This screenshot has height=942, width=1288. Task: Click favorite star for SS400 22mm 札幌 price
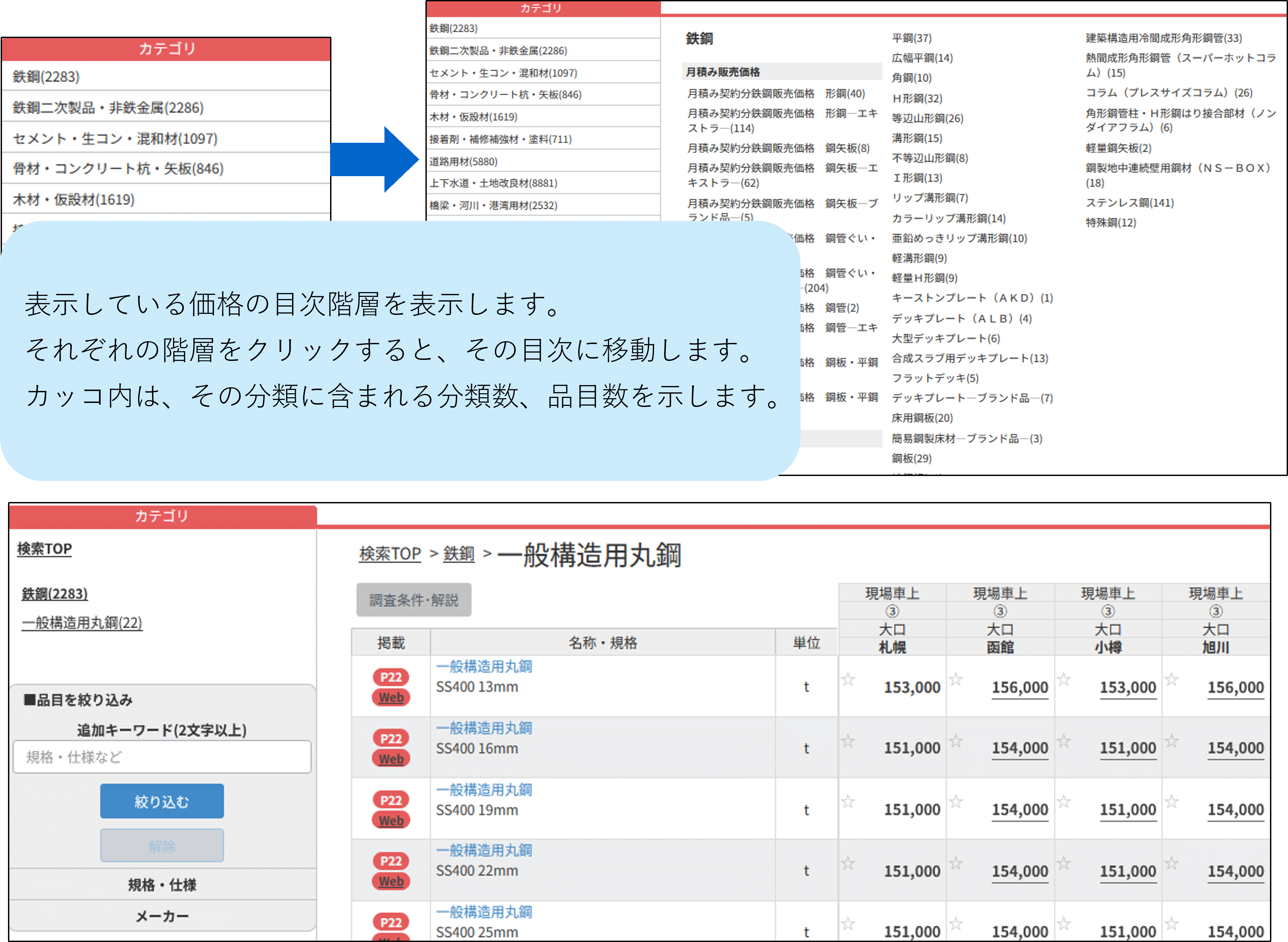[848, 863]
